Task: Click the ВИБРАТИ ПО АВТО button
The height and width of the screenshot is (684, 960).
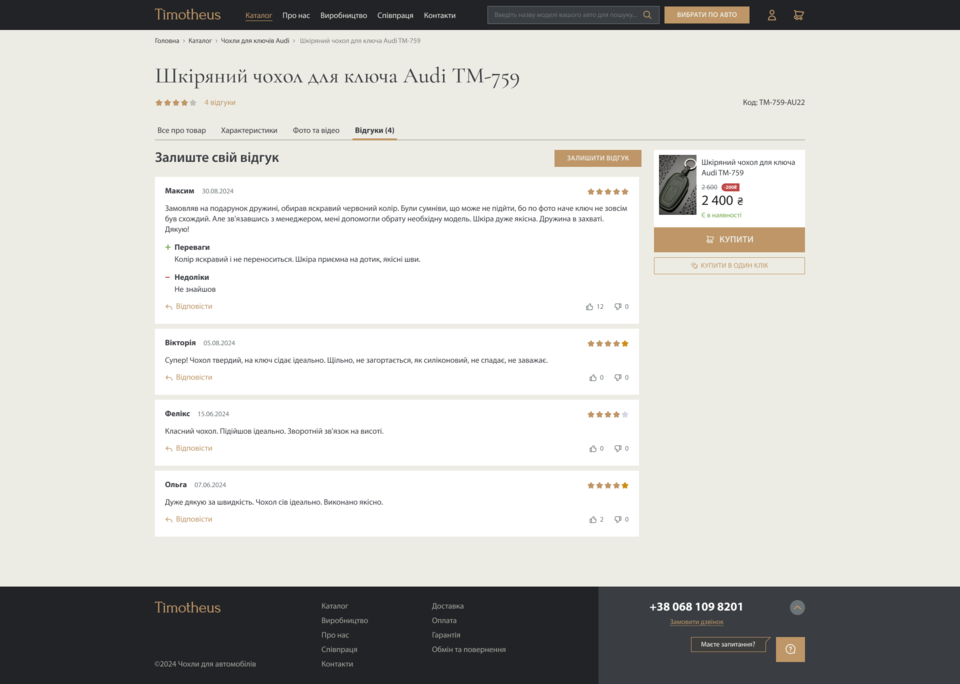Action: 707,15
